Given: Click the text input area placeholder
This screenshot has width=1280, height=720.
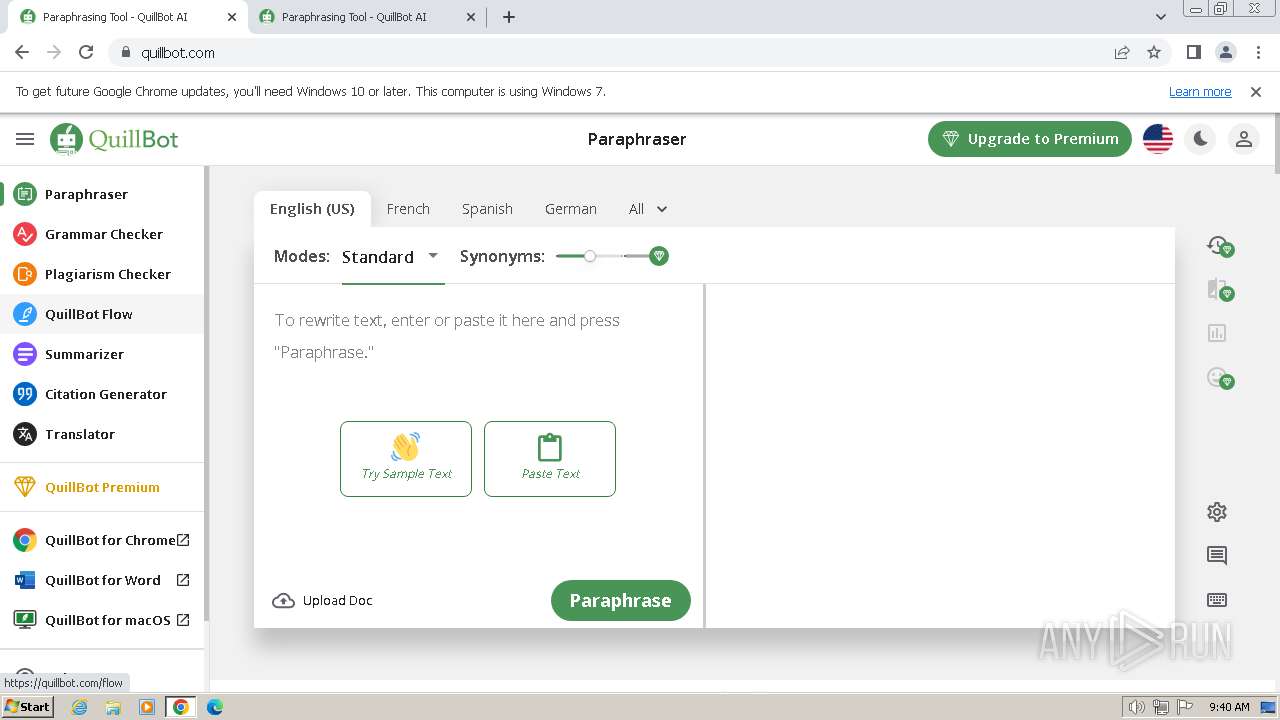Looking at the screenshot, I should (447, 336).
